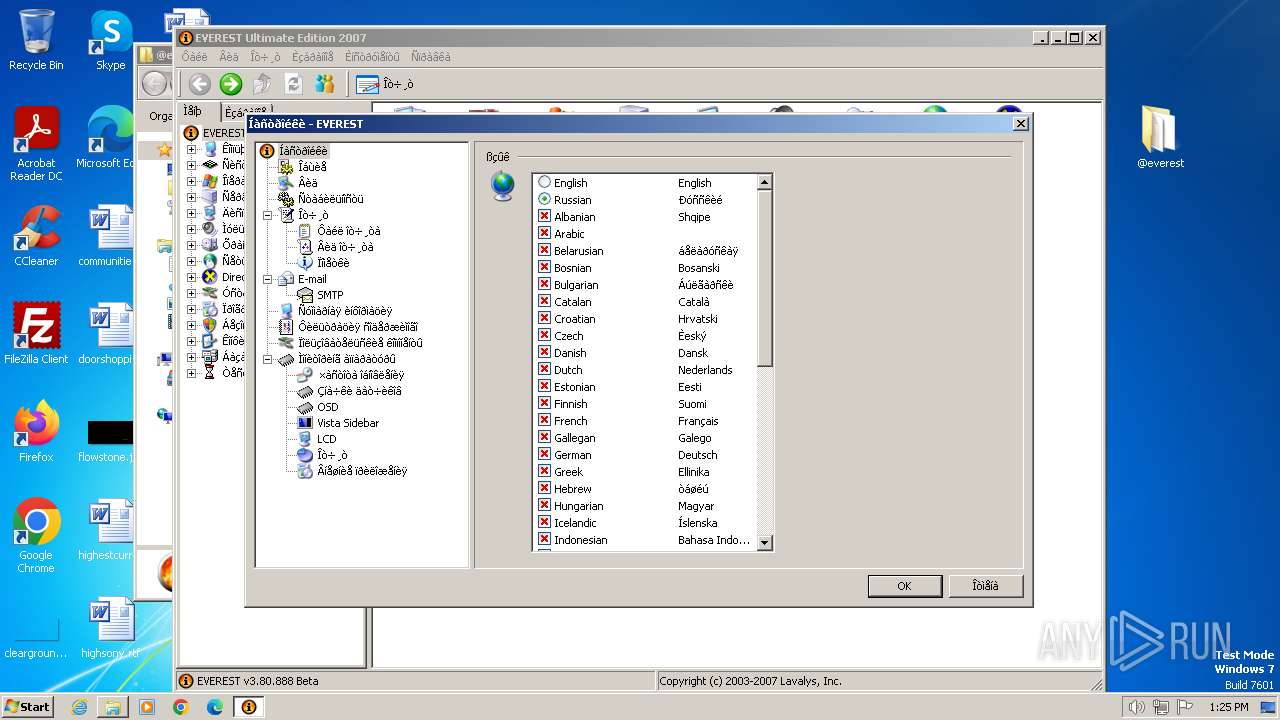Click the 'Íslenska' entry in language list

click(697, 523)
